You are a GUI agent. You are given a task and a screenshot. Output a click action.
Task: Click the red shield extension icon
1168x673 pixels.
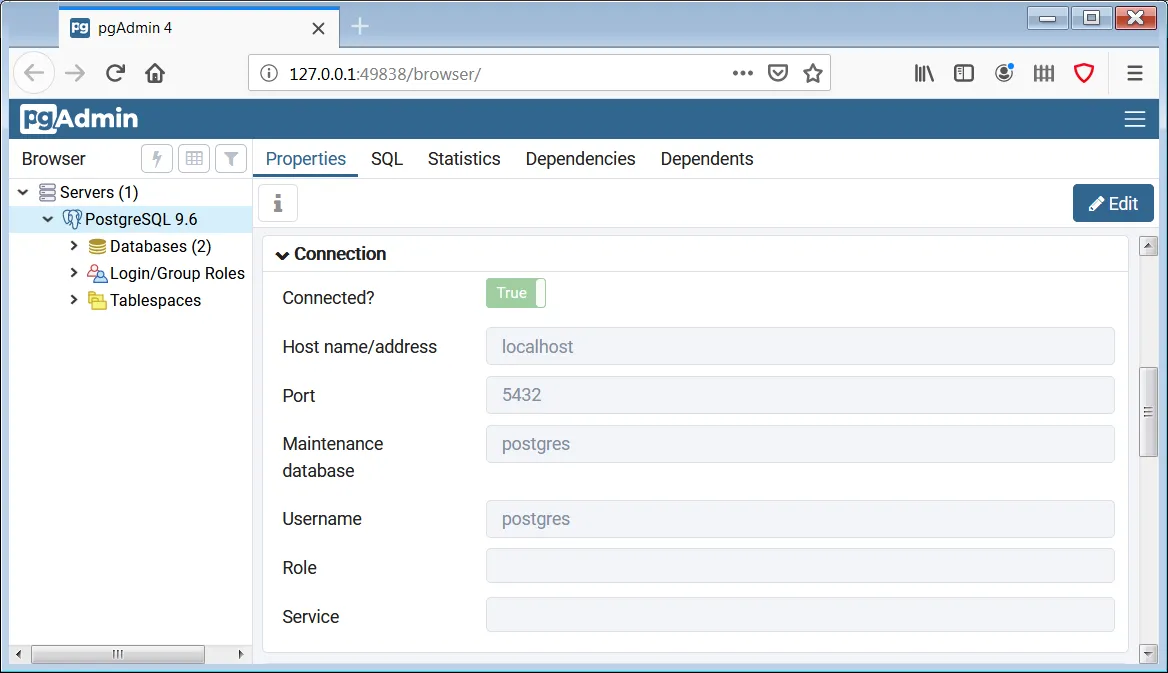click(1084, 73)
